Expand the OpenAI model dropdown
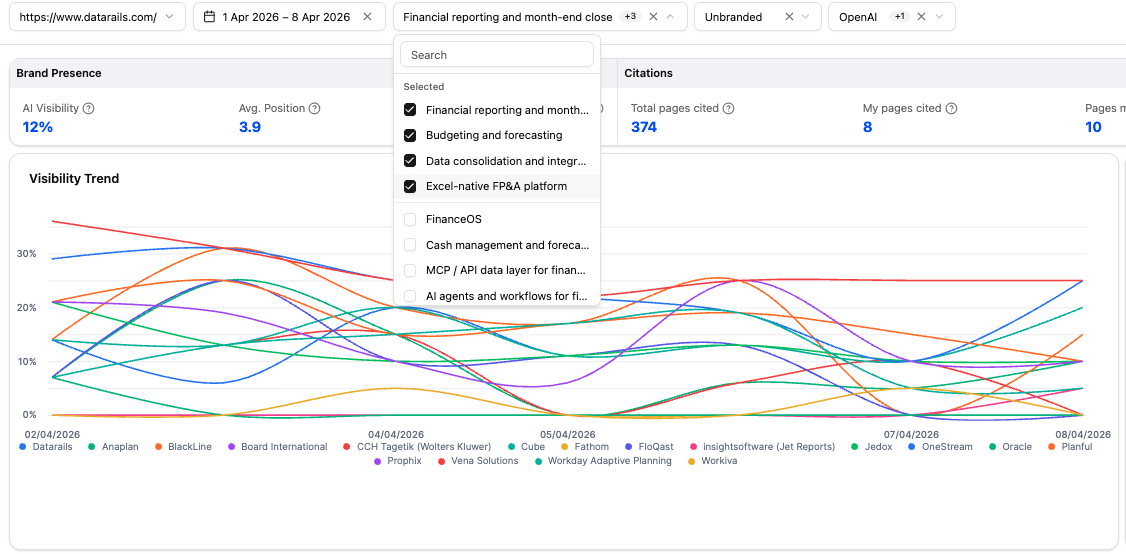This screenshot has height=554, width=1126. 939,17
